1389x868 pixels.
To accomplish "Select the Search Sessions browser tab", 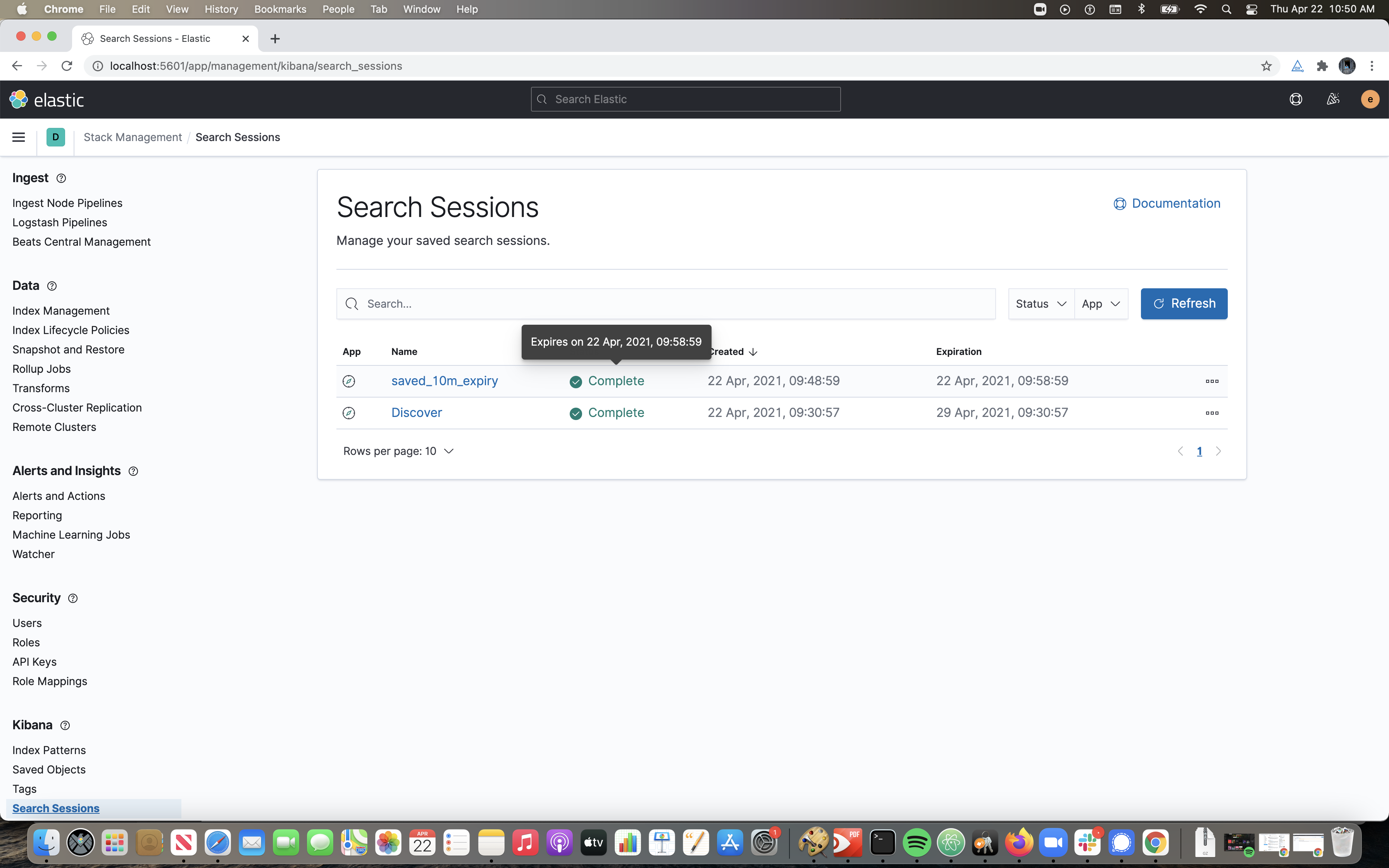I will tap(155, 38).
